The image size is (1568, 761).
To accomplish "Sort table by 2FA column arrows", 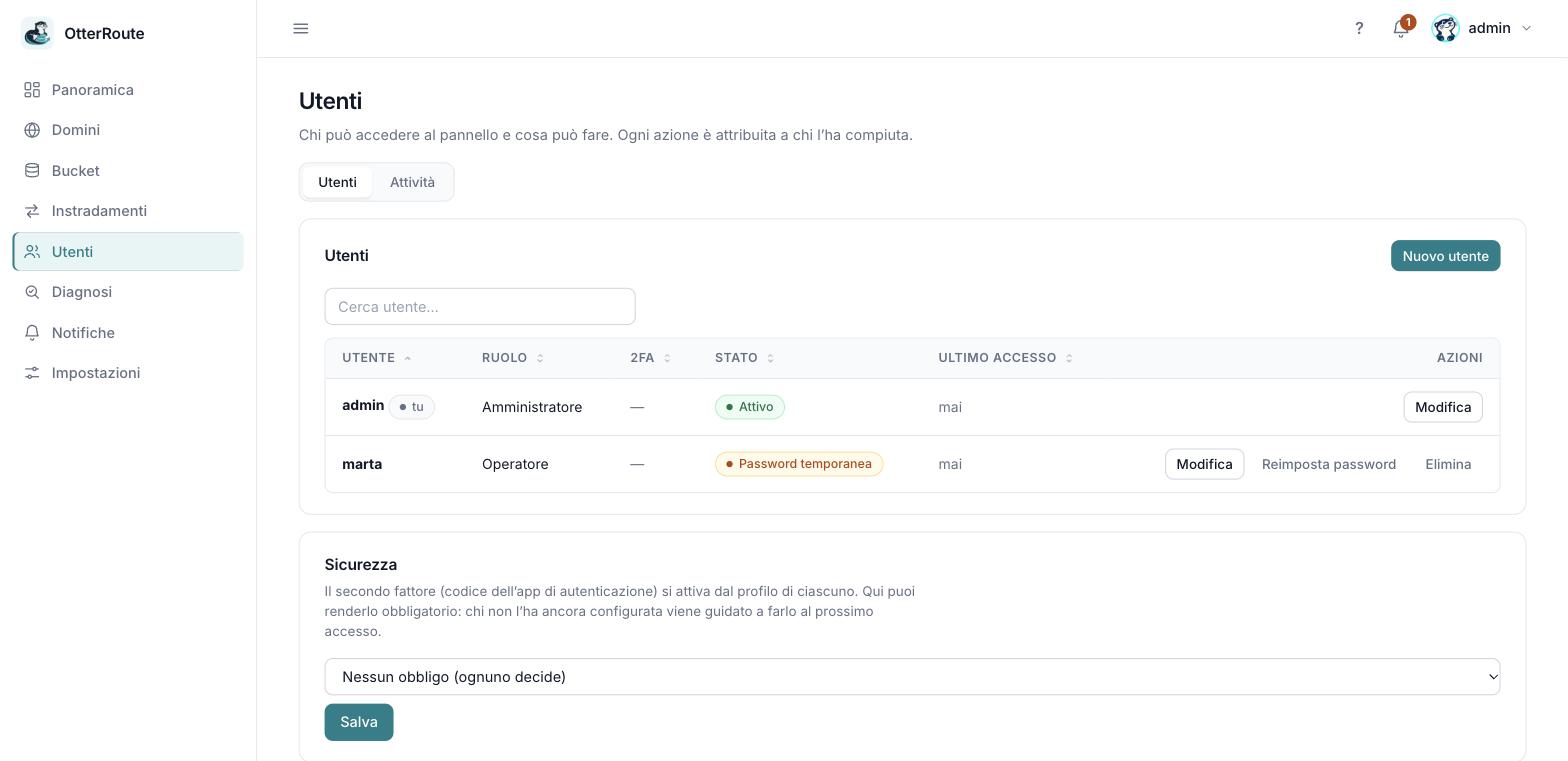I will (x=667, y=358).
